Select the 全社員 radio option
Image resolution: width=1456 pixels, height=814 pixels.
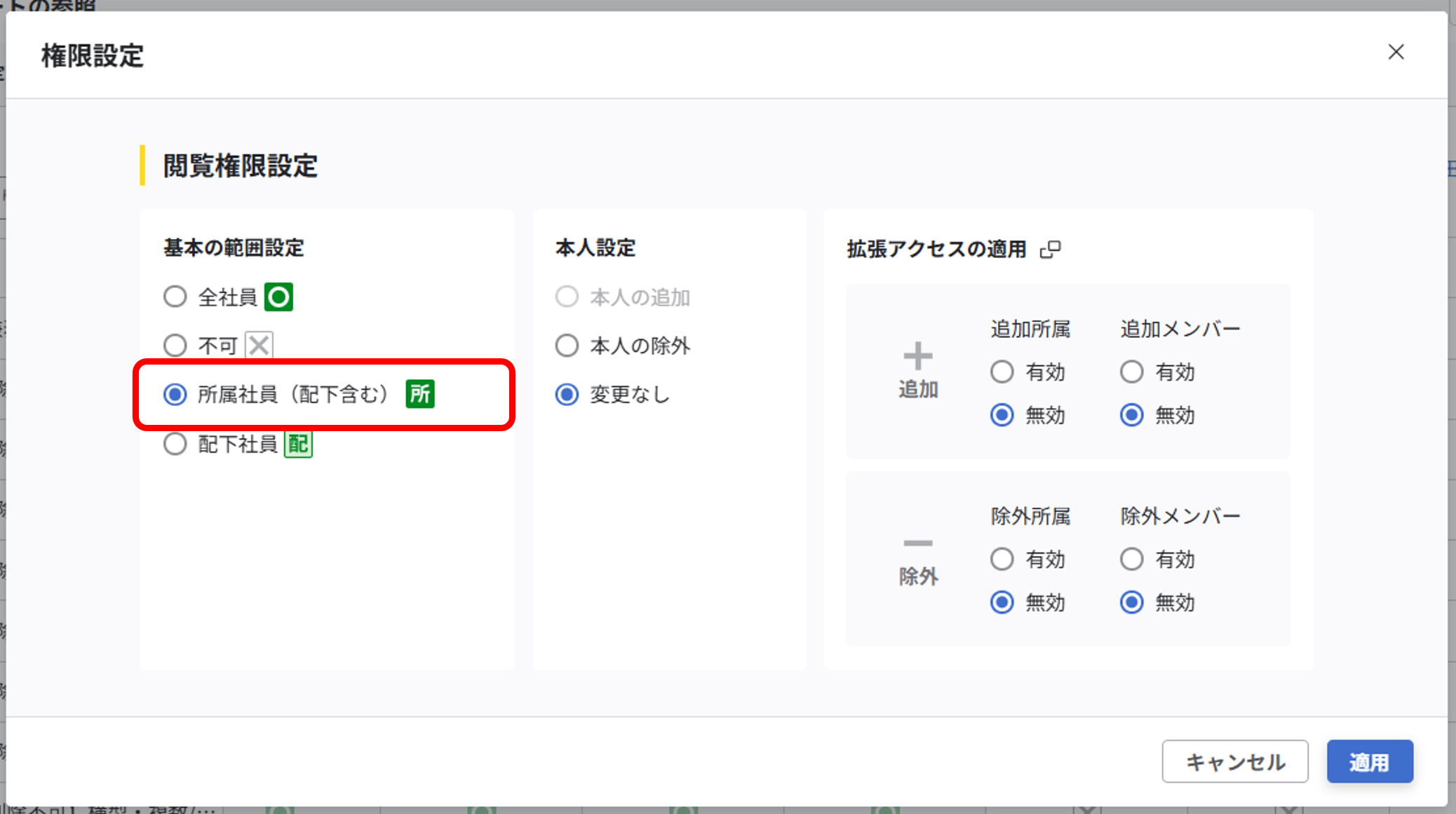(175, 297)
